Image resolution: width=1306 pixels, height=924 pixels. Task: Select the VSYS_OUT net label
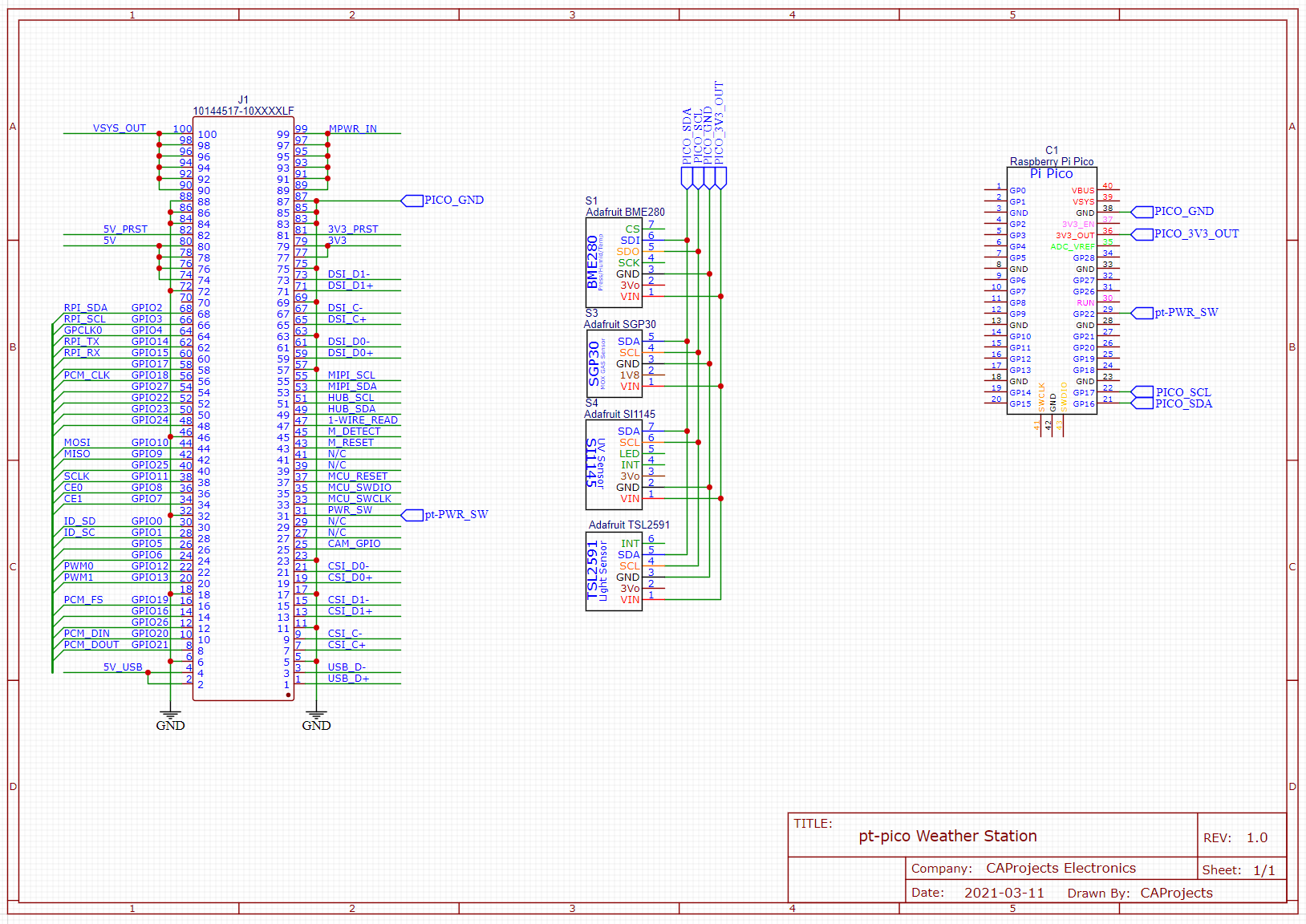(x=120, y=128)
